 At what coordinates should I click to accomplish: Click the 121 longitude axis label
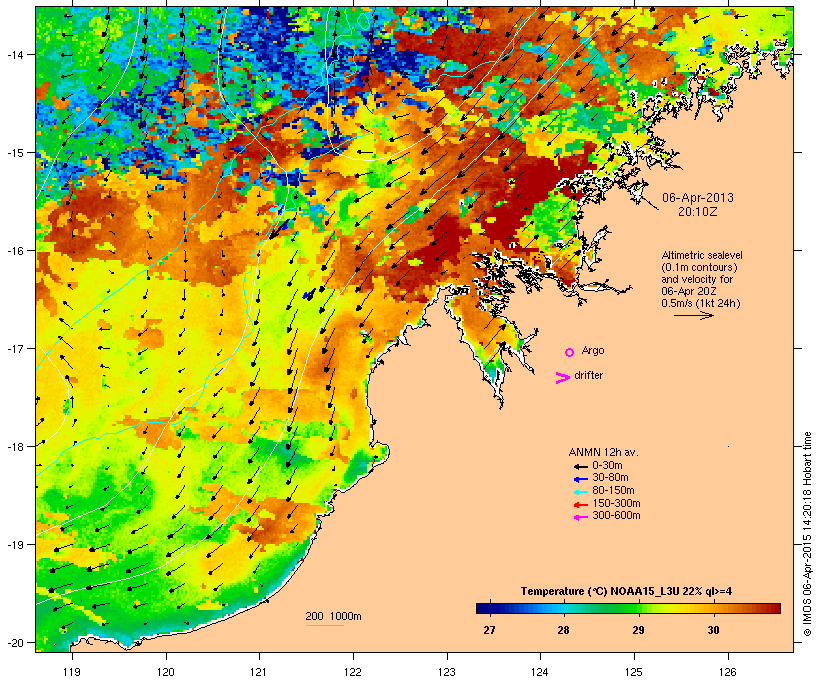[x=259, y=672]
